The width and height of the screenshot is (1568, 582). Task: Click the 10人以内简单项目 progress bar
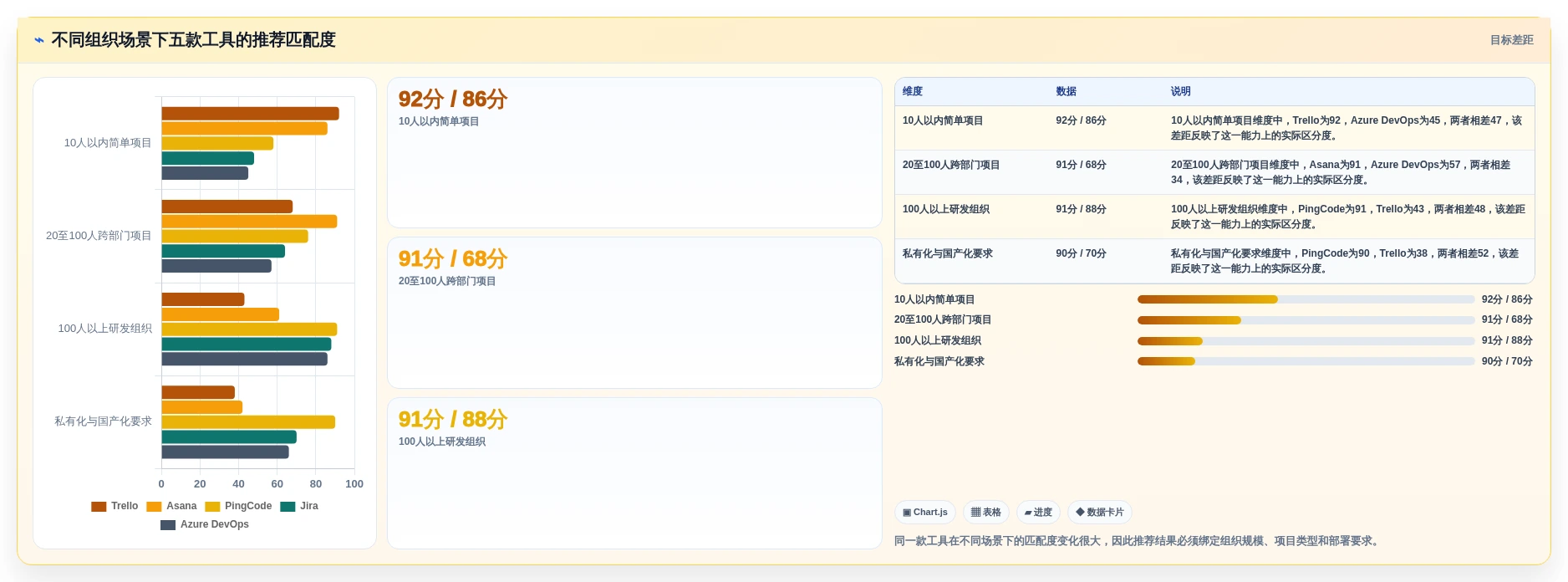point(1306,299)
